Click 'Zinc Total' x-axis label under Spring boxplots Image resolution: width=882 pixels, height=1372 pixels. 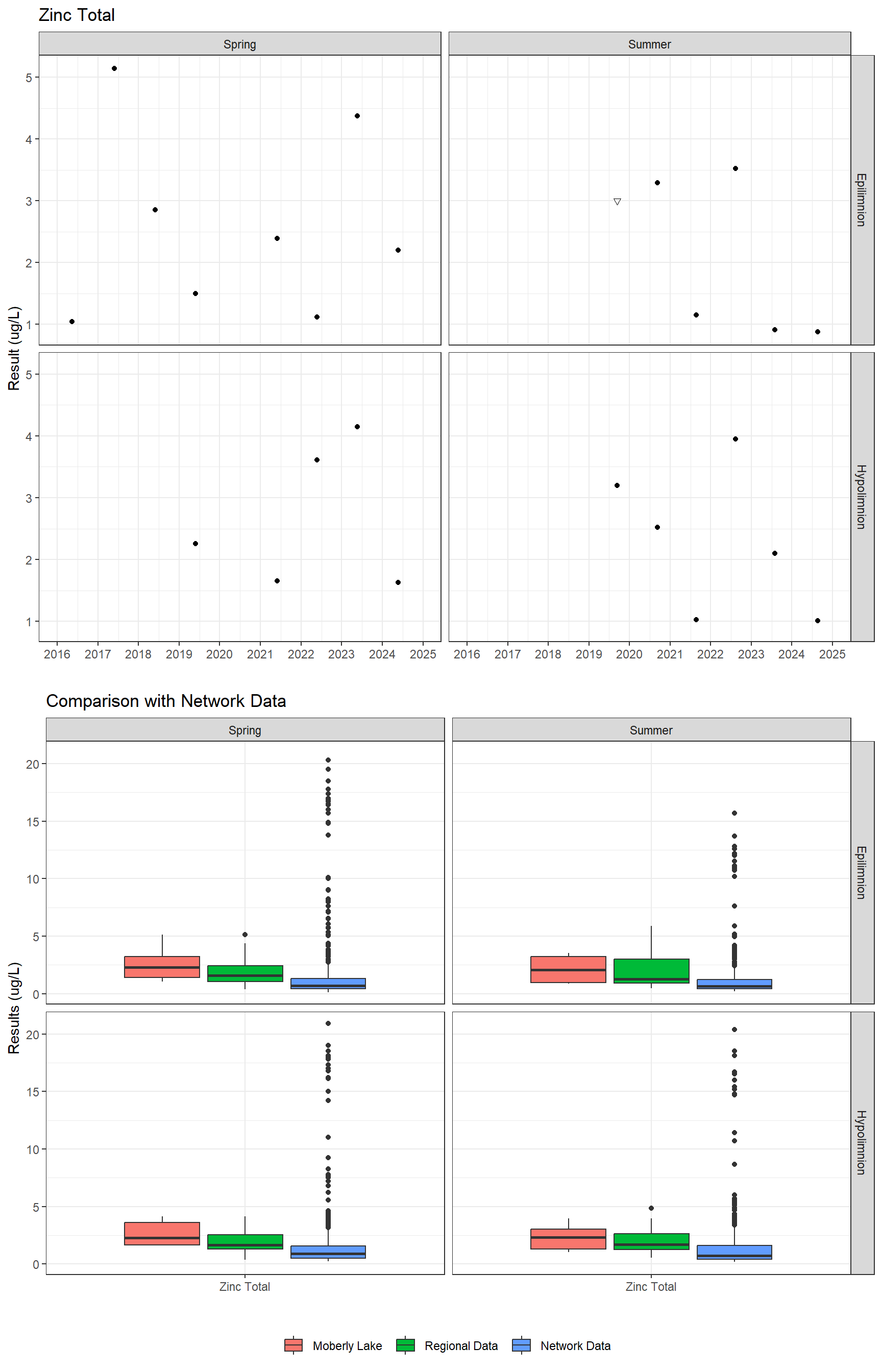click(244, 1287)
